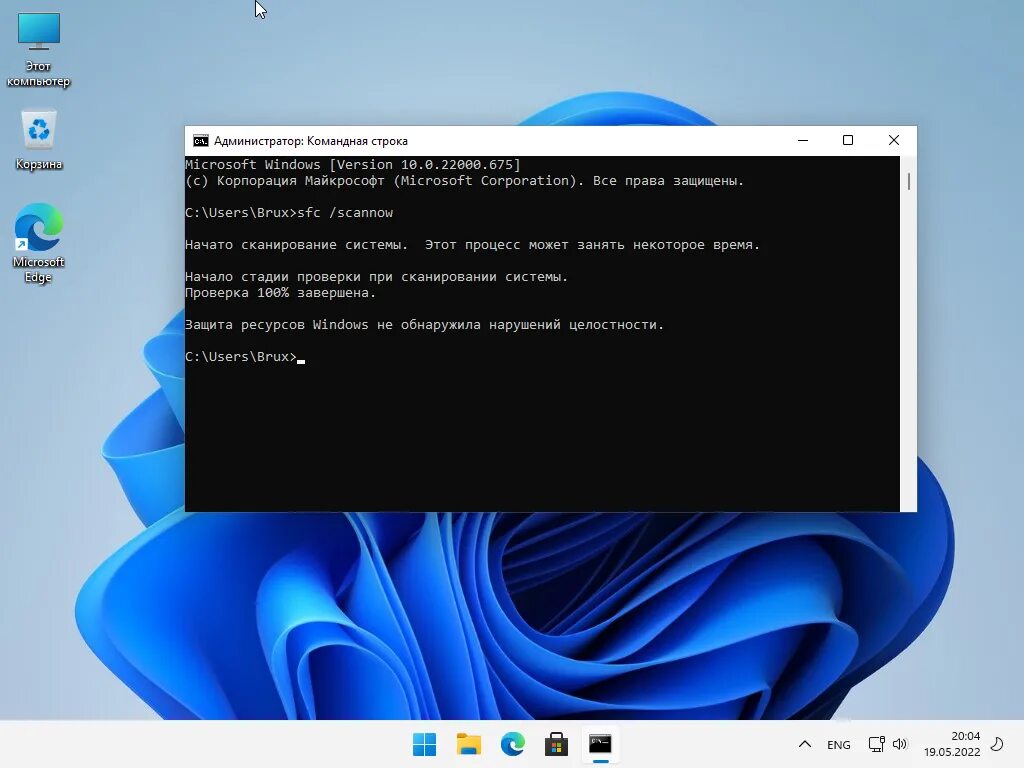The image size is (1024, 768).
Task: Switch the ENG input language indicator
Action: pyautogui.click(x=839, y=744)
